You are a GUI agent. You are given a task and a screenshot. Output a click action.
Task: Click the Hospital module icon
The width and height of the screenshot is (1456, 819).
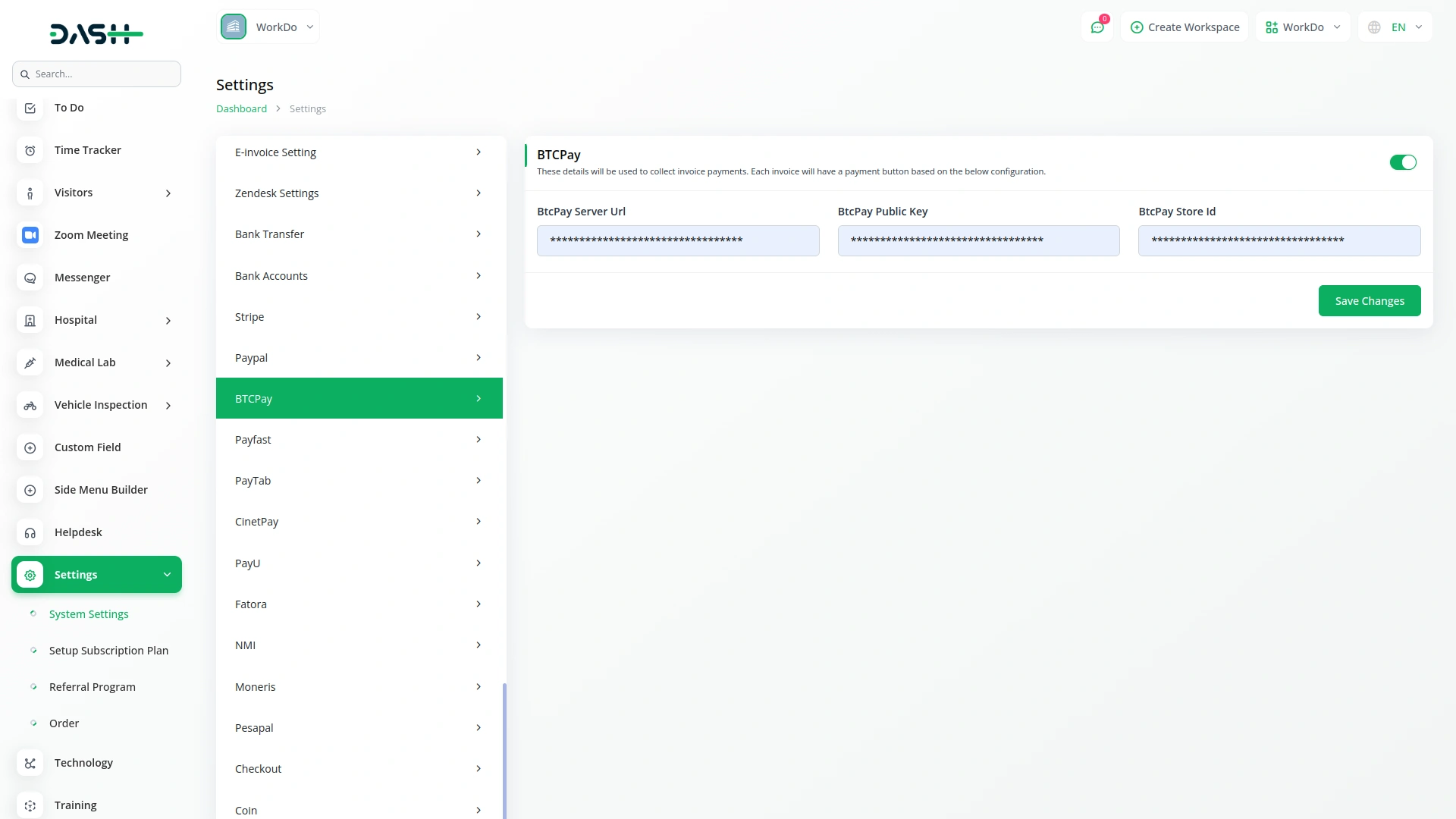click(30, 320)
